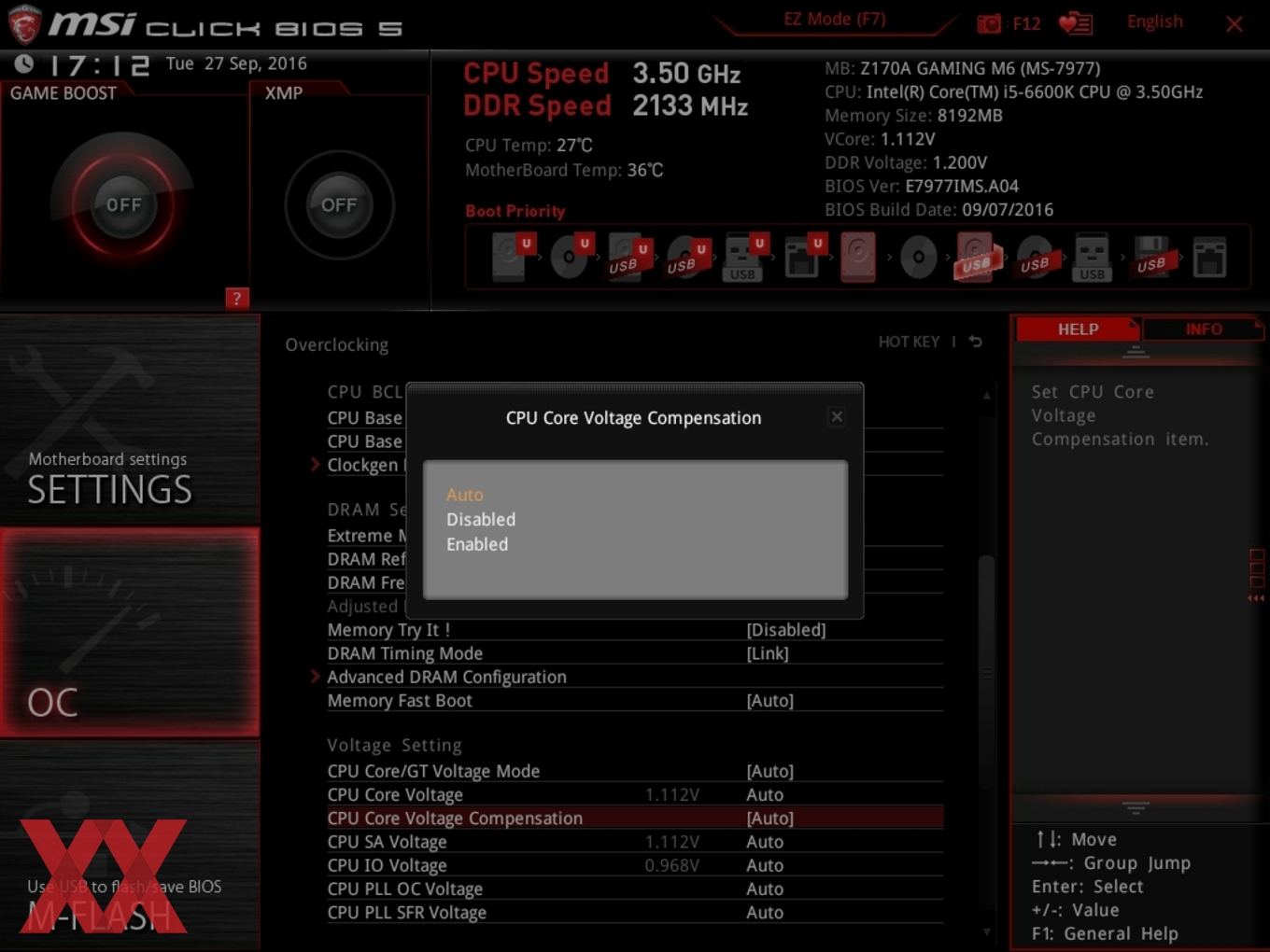Select the CPU Core Voltage Auto field
This screenshot has width=1270, height=952.
pos(765,794)
